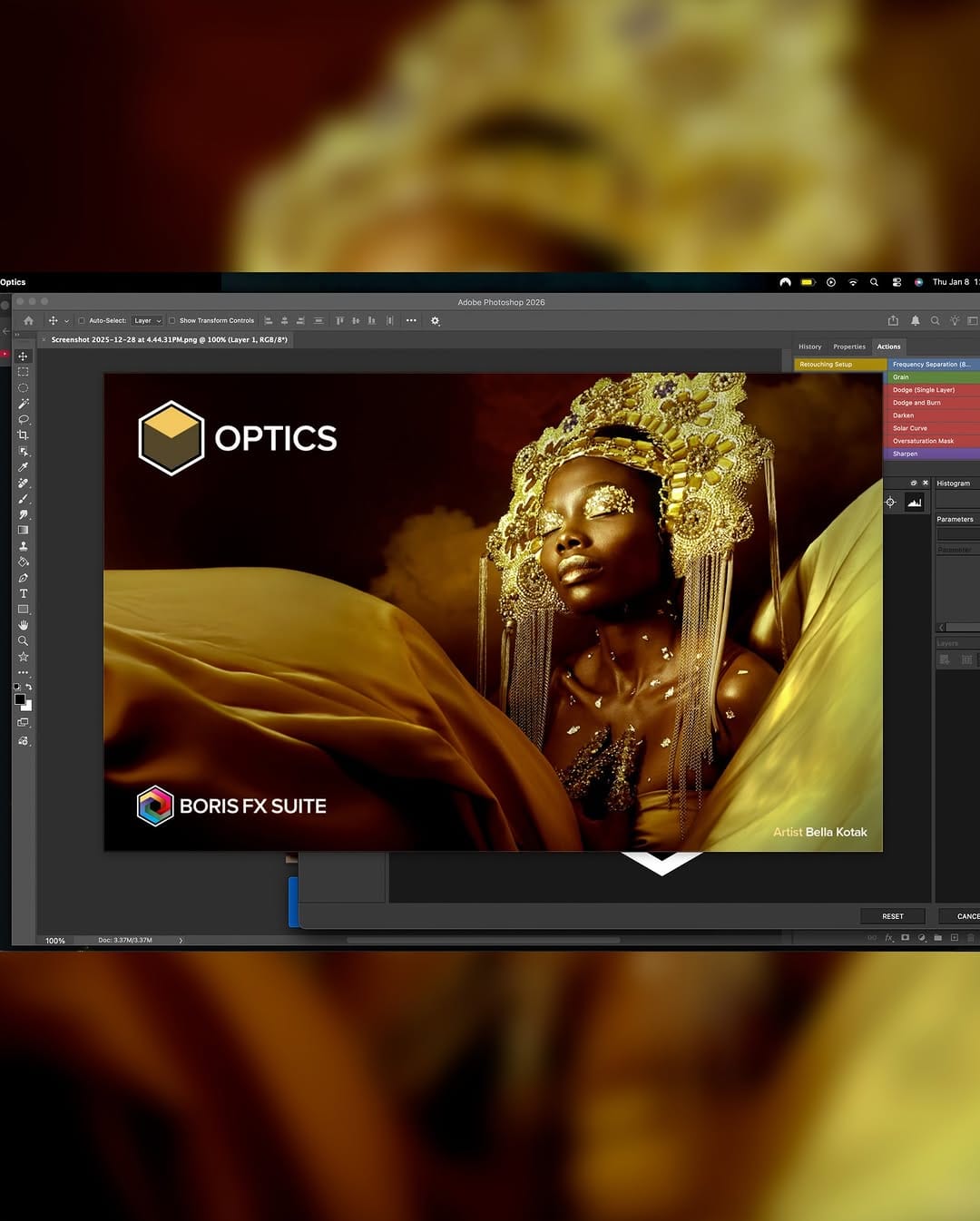Run the Oversaturation Mask action

pos(935,441)
